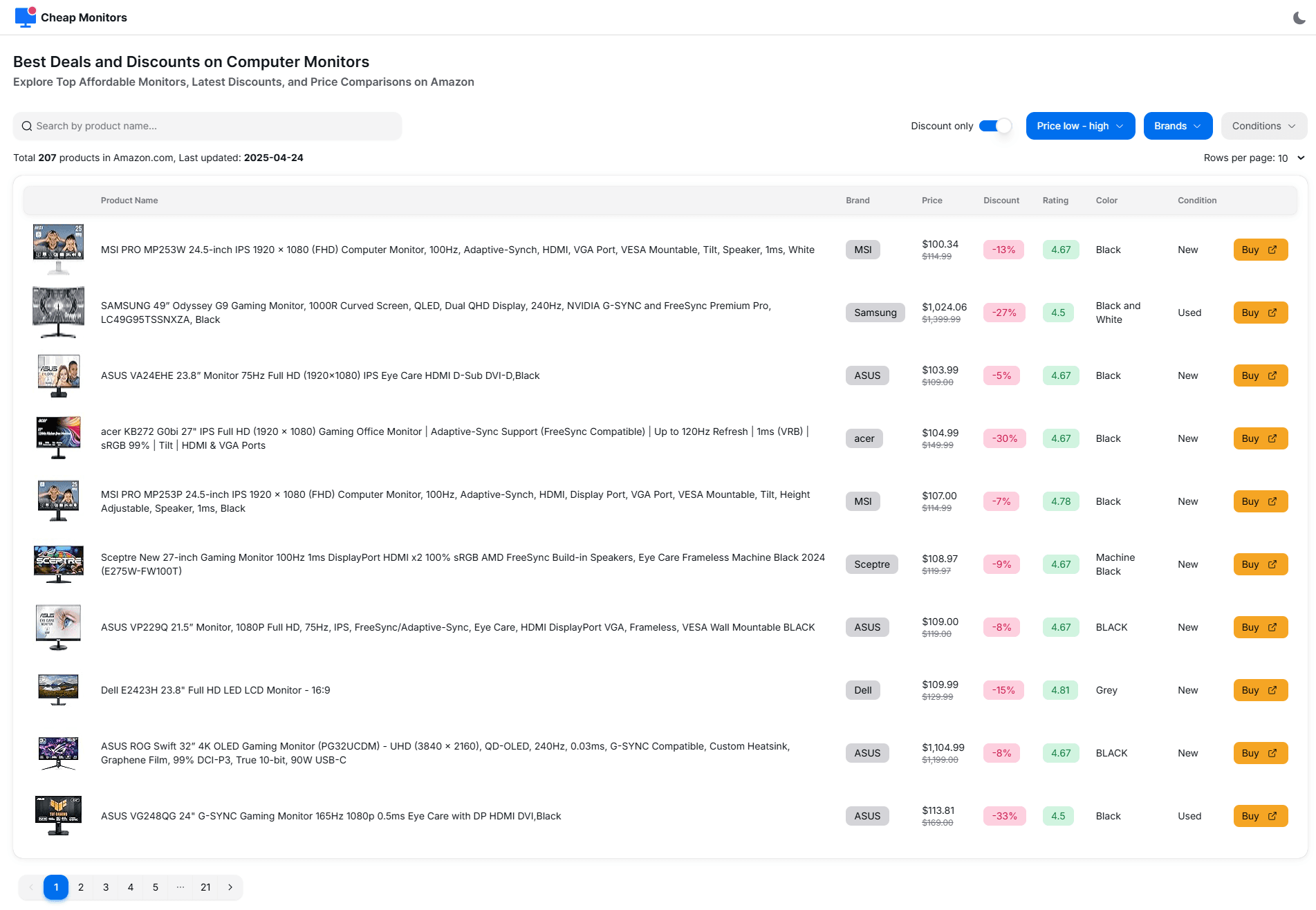Toggle dark mode moon icon

[1299, 18]
